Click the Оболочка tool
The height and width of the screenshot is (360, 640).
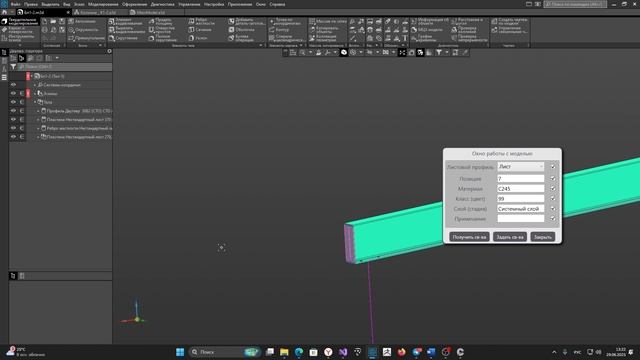pyautogui.click(x=242, y=30)
